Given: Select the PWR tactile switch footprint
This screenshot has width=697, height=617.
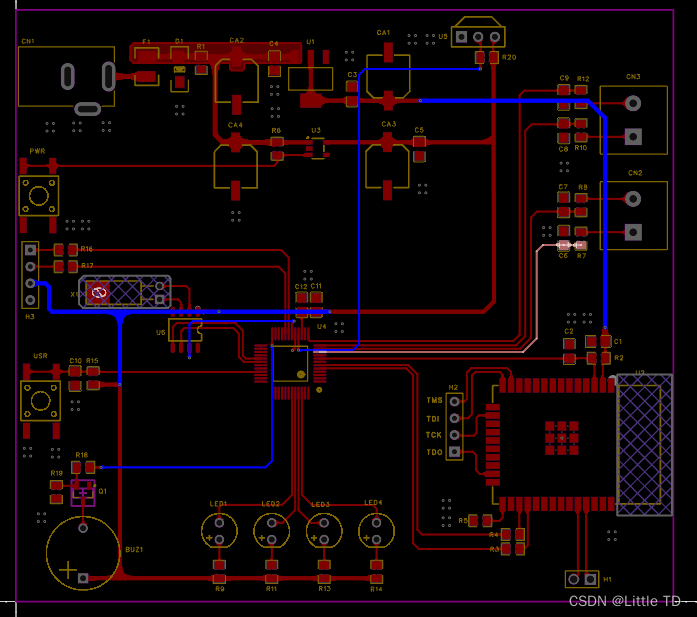Looking at the screenshot, I should (38, 196).
